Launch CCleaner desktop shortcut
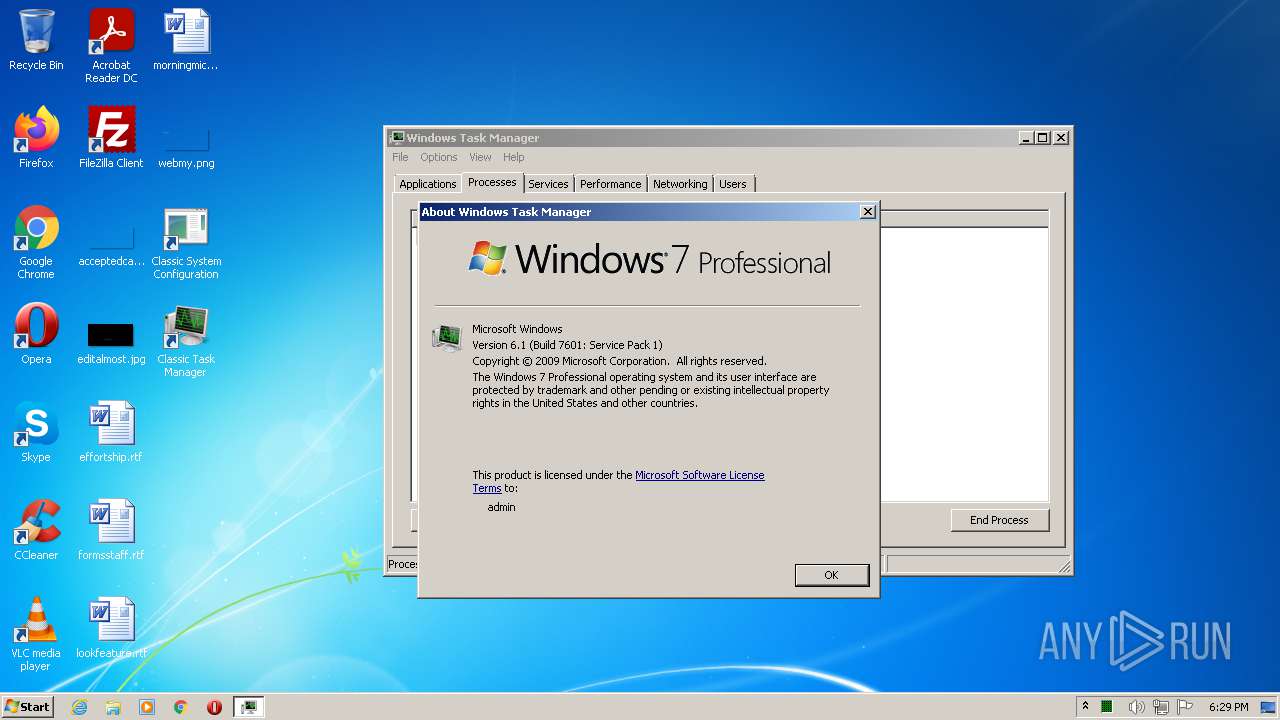The height and width of the screenshot is (720, 1280). click(x=36, y=530)
